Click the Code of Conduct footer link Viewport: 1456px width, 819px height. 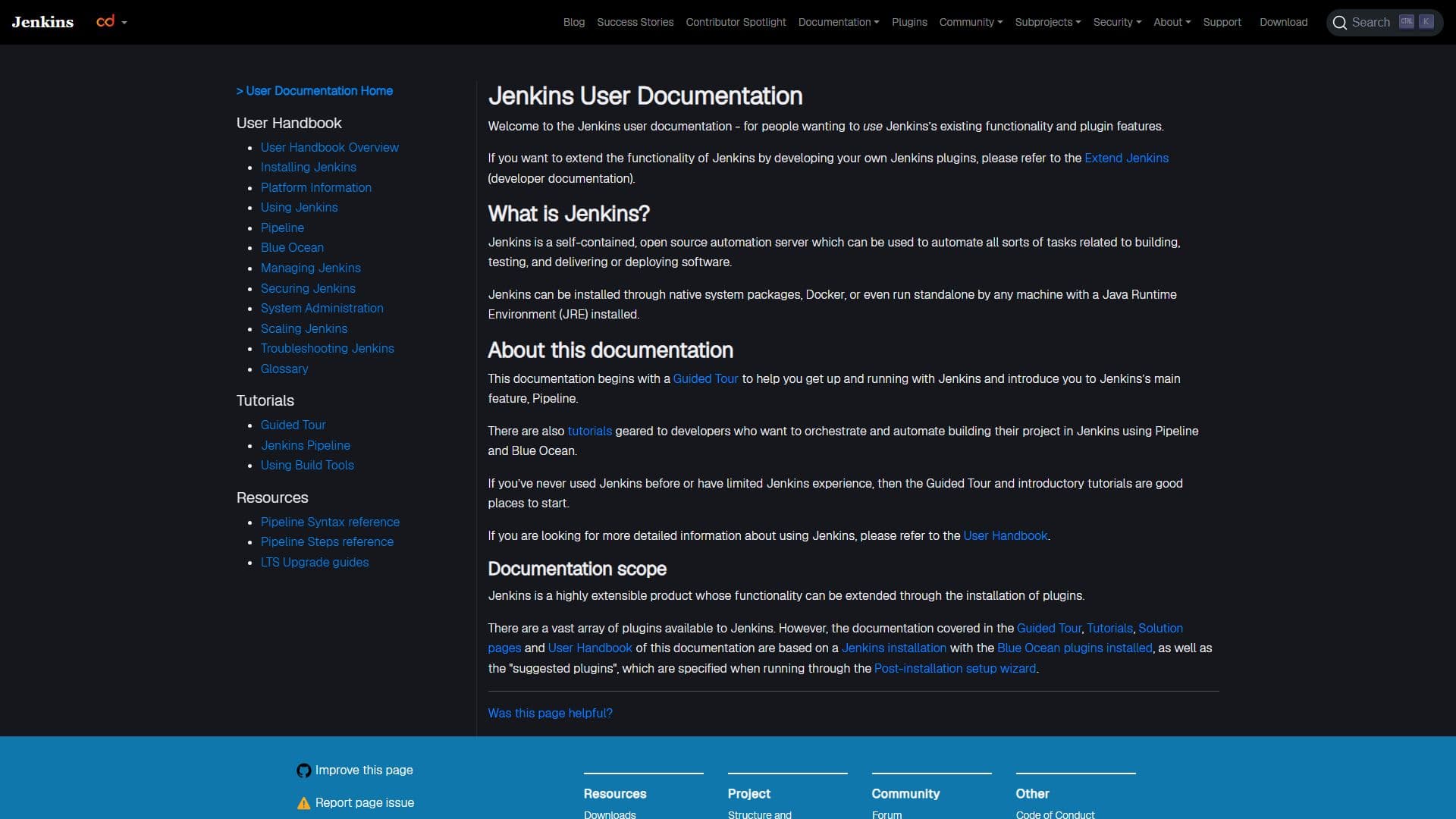[x=1055, y=814]
